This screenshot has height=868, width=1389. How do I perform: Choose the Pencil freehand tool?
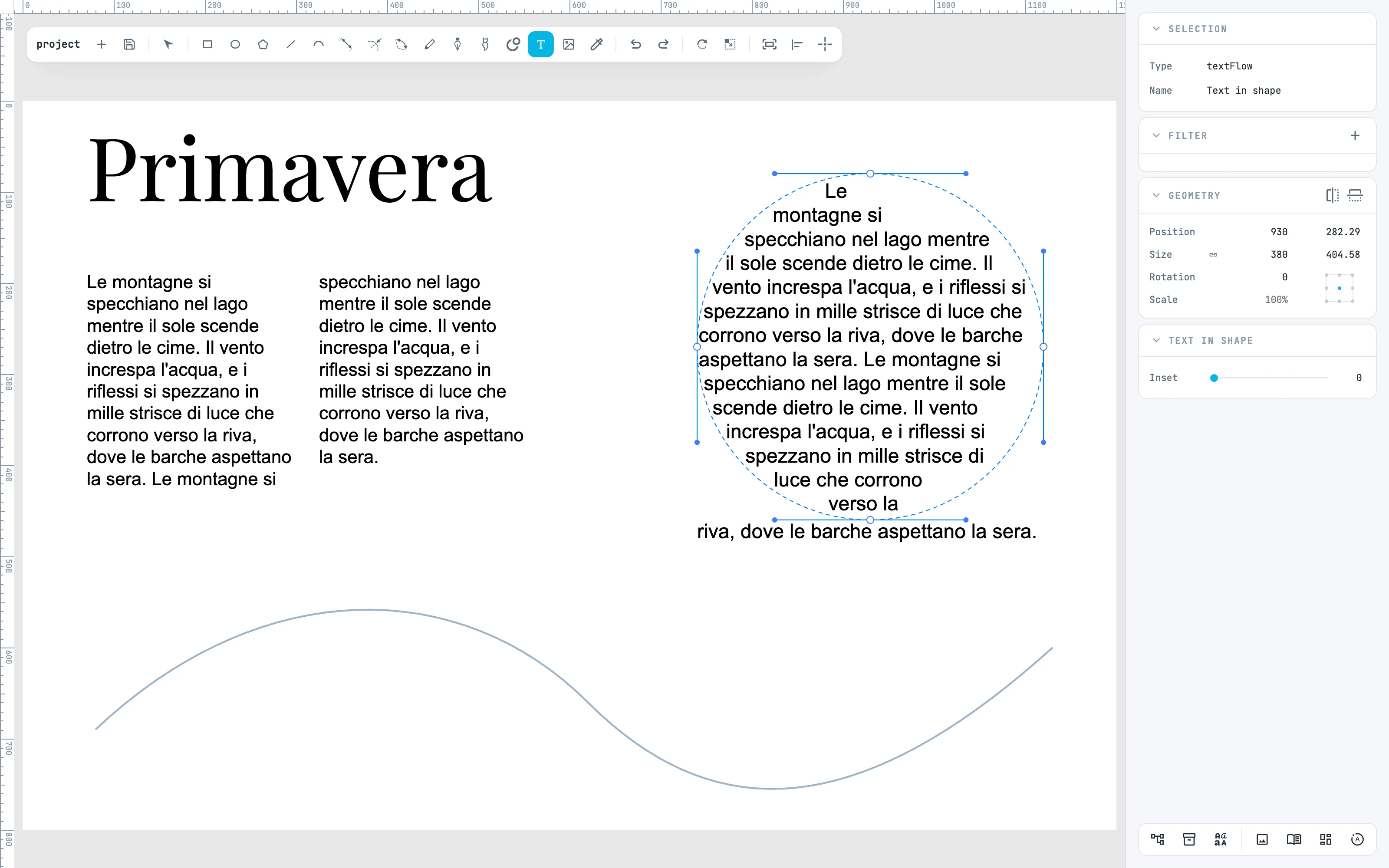point(429,44)
